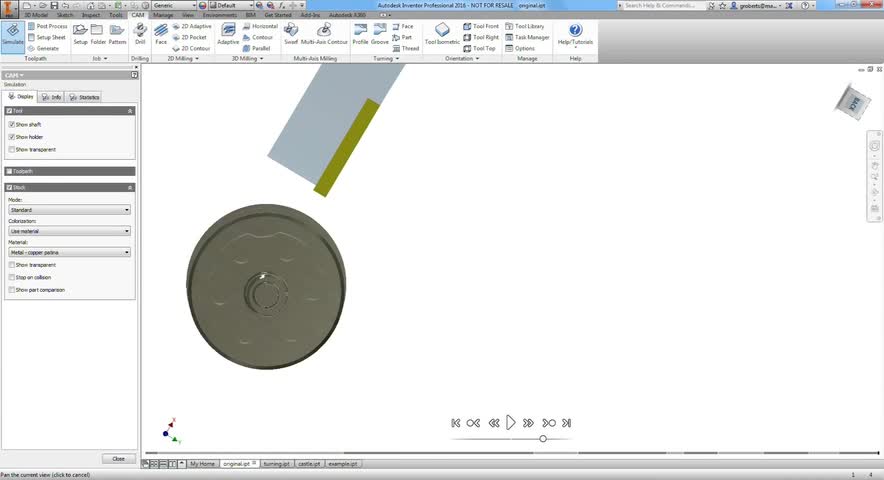Switch to turning.ipt document tab
The width and height of the screenshot is (884, 480).
coord(276,464)
